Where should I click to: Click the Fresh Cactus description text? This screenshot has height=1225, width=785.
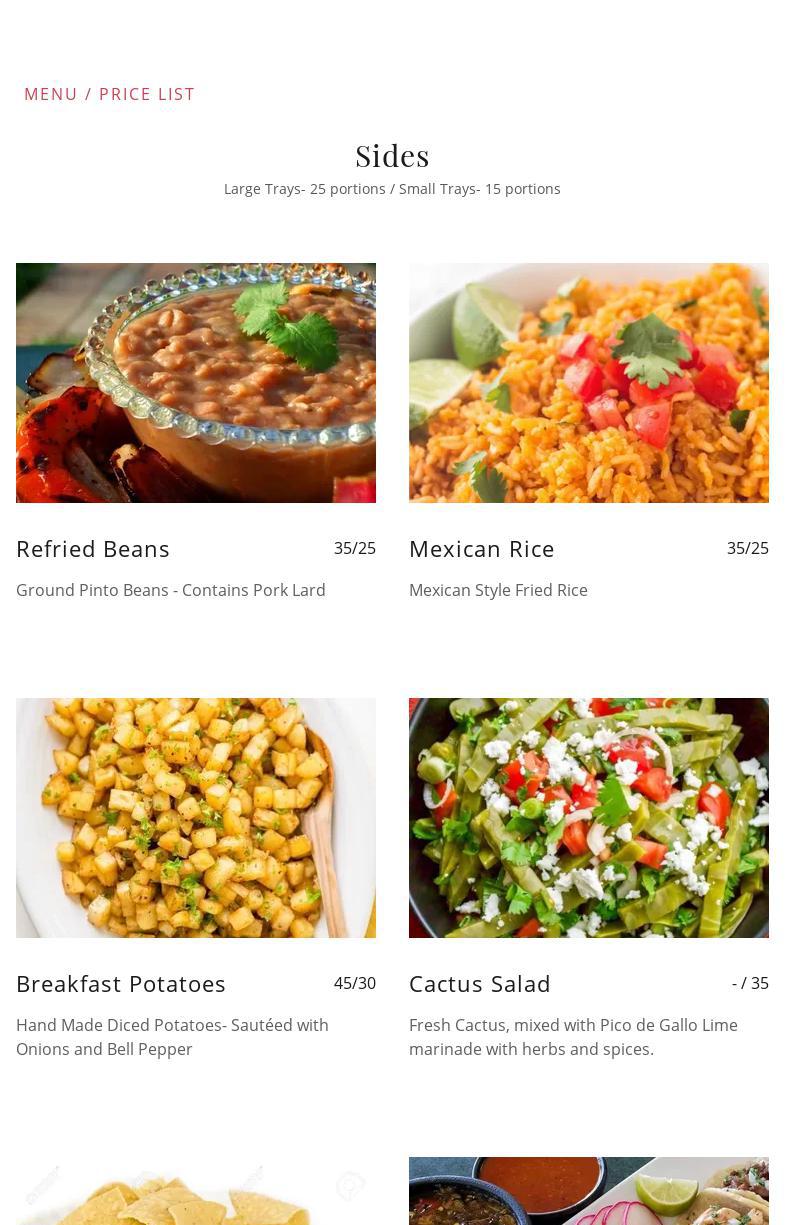(x=573, y=1037)
